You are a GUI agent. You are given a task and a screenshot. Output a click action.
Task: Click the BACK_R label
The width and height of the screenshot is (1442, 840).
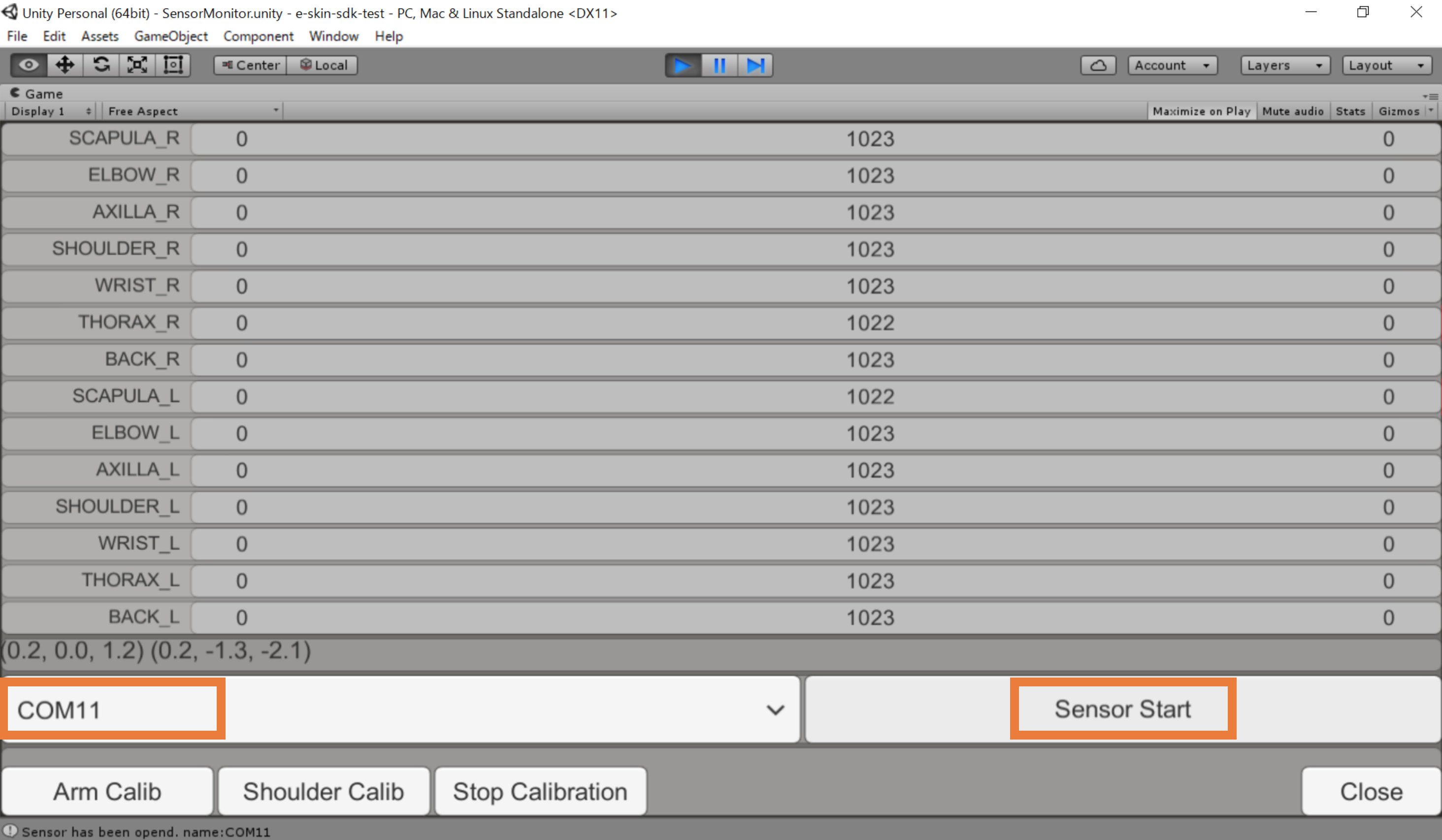click(142, 359)
